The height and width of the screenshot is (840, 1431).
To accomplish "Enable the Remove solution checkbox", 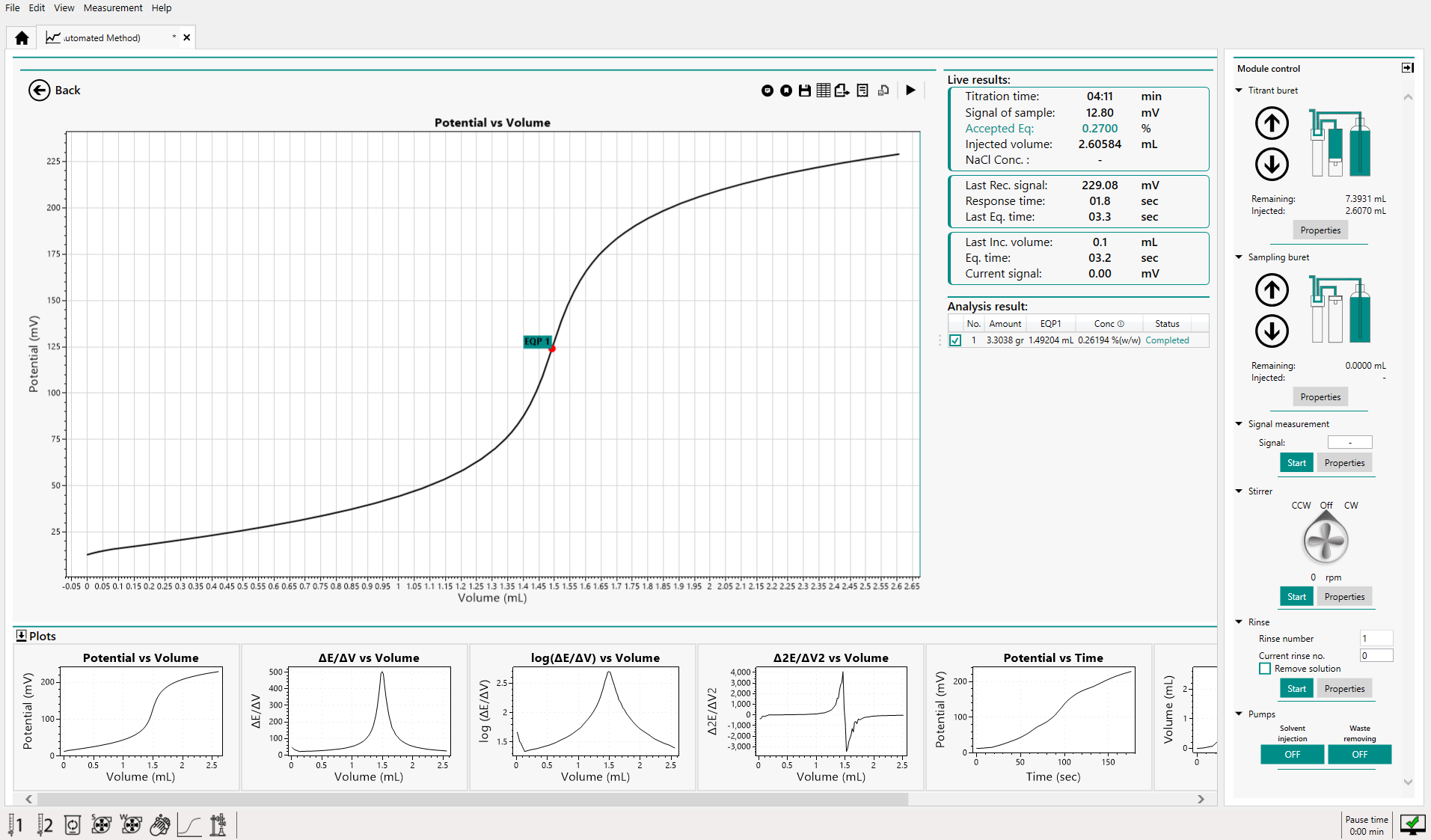I will click(x=1265, y=669).
